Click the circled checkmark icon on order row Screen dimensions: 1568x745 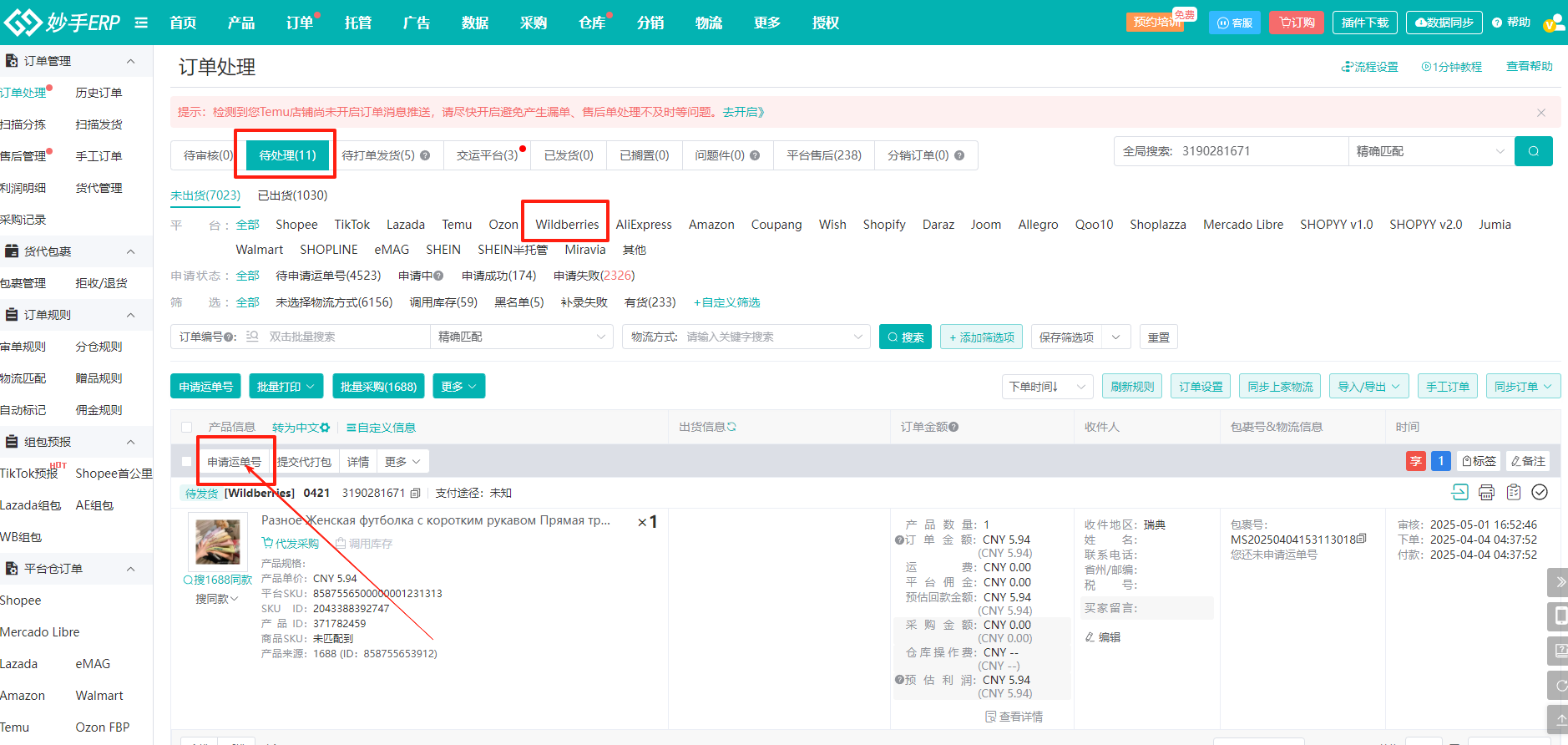(1540, 492)
